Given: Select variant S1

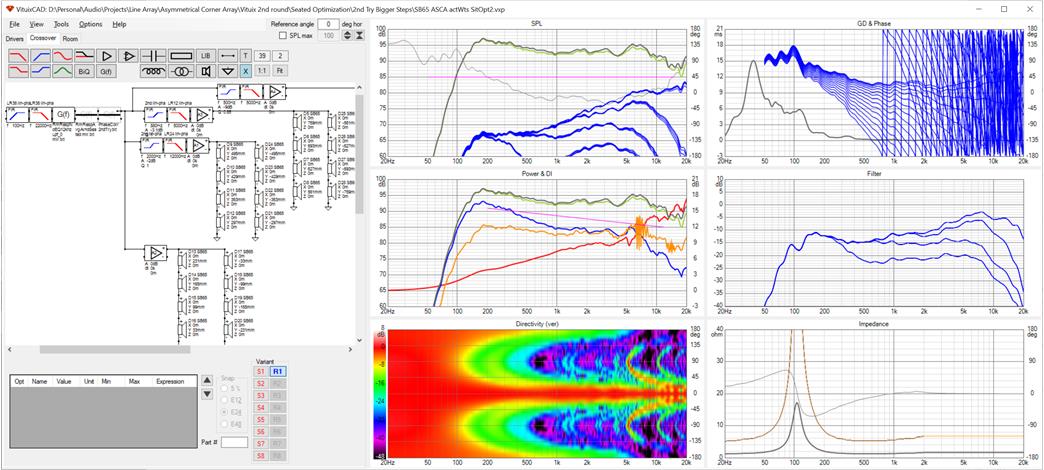Looking at the screenshot, I should [x=260, y=371].
